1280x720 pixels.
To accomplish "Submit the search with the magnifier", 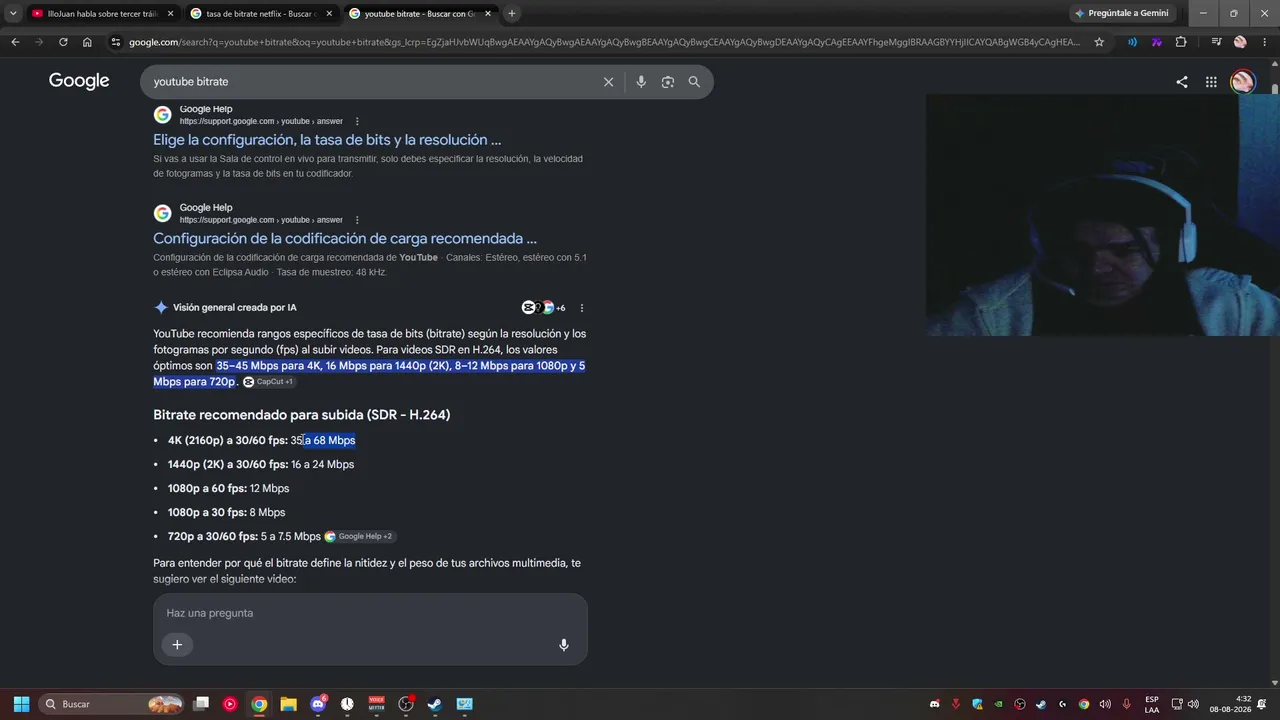I will pyautogui.click(x=694, y=82).
